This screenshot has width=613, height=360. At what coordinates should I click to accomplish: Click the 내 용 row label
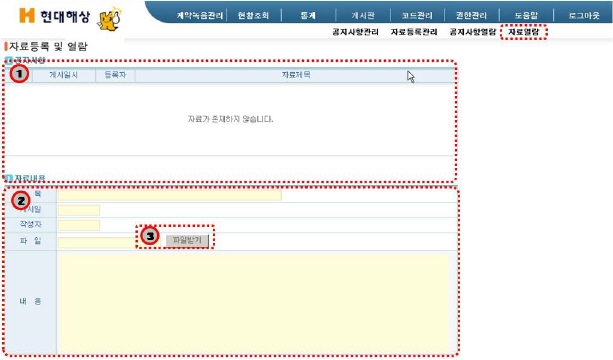click(30, 301)
